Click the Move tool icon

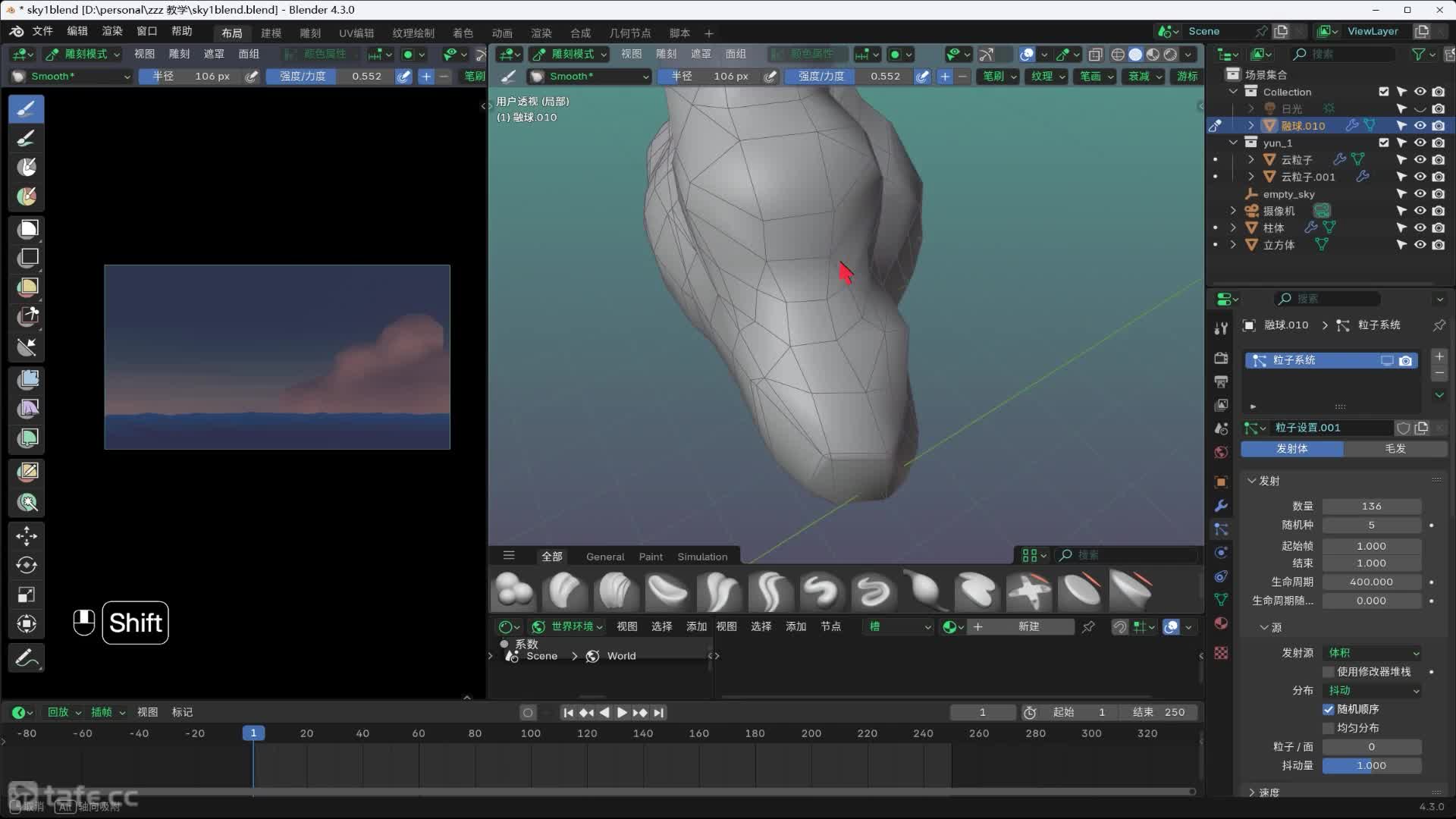[27, 536]
